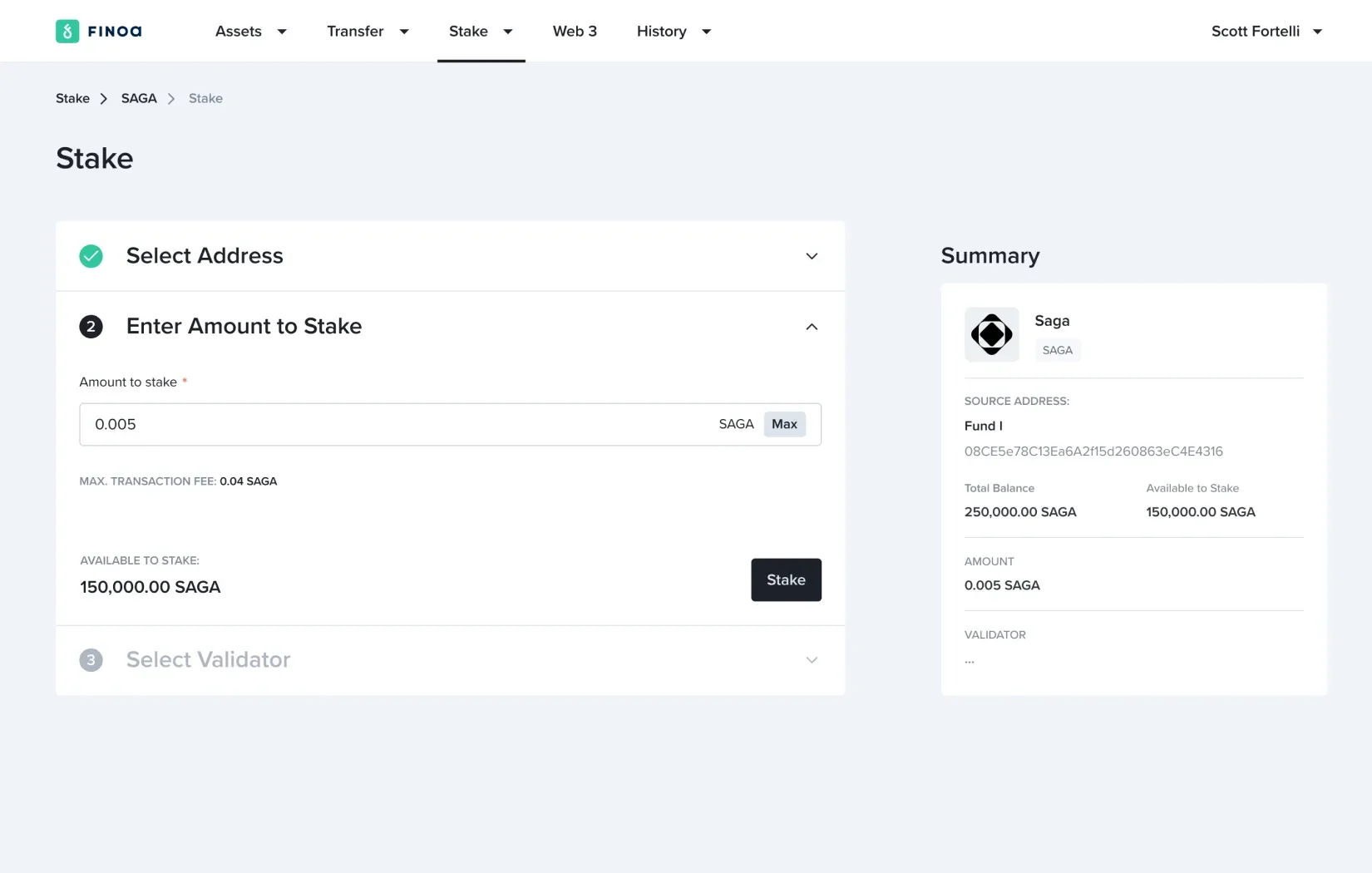Click the Select Validator heading
The width and height of the screenshot is (1372, 873).
tap(208, 660)
